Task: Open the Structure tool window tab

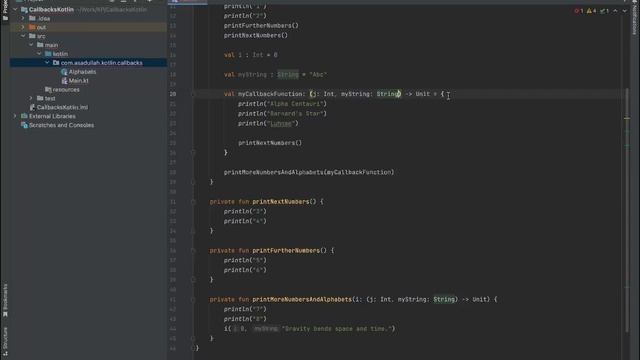Action: point(5,342)
